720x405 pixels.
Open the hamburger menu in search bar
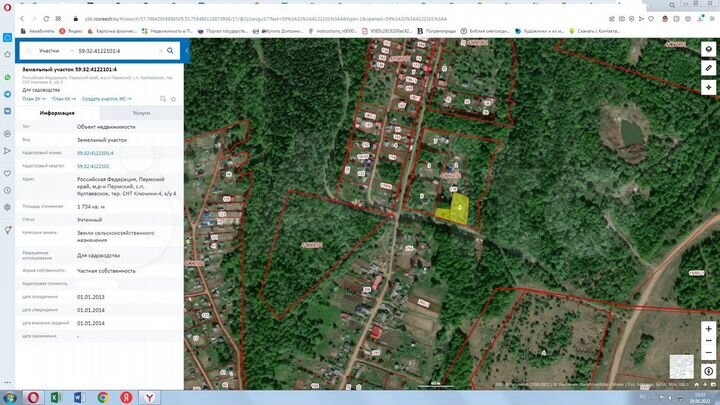(x=26, y=49)
